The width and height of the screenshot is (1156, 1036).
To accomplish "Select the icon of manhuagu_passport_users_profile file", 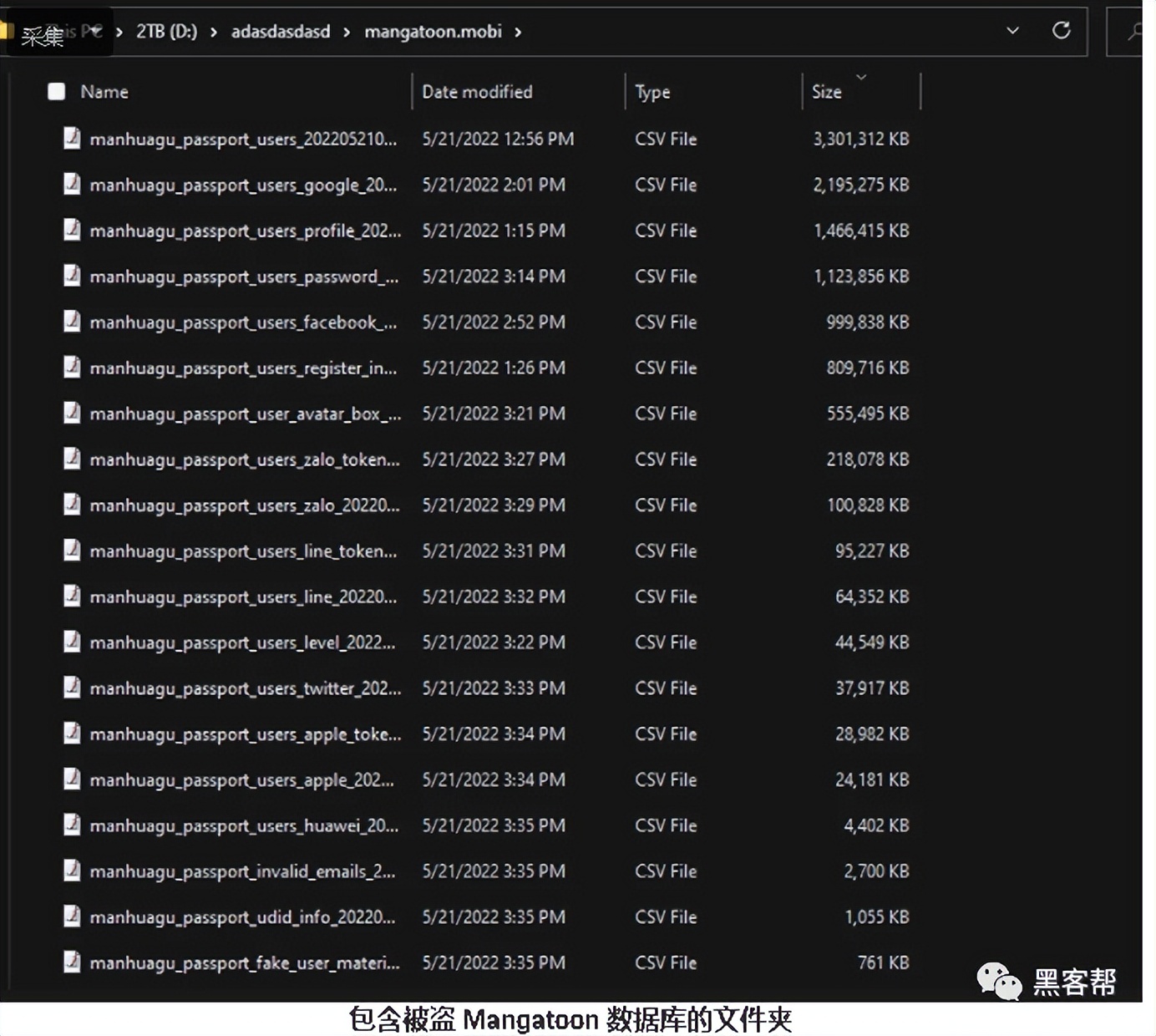I will coord(73,230).
